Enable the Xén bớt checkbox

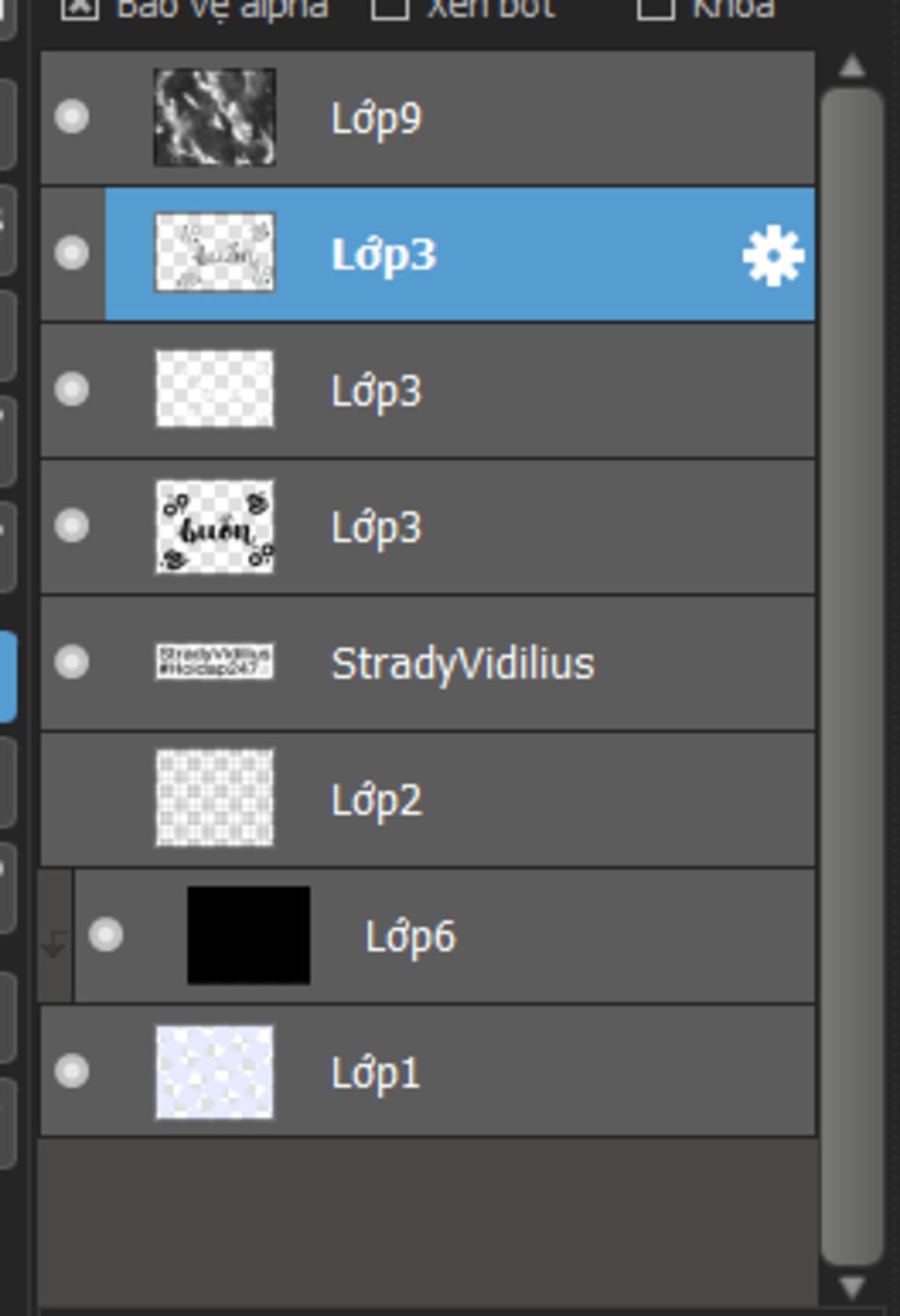pos(390,9)
